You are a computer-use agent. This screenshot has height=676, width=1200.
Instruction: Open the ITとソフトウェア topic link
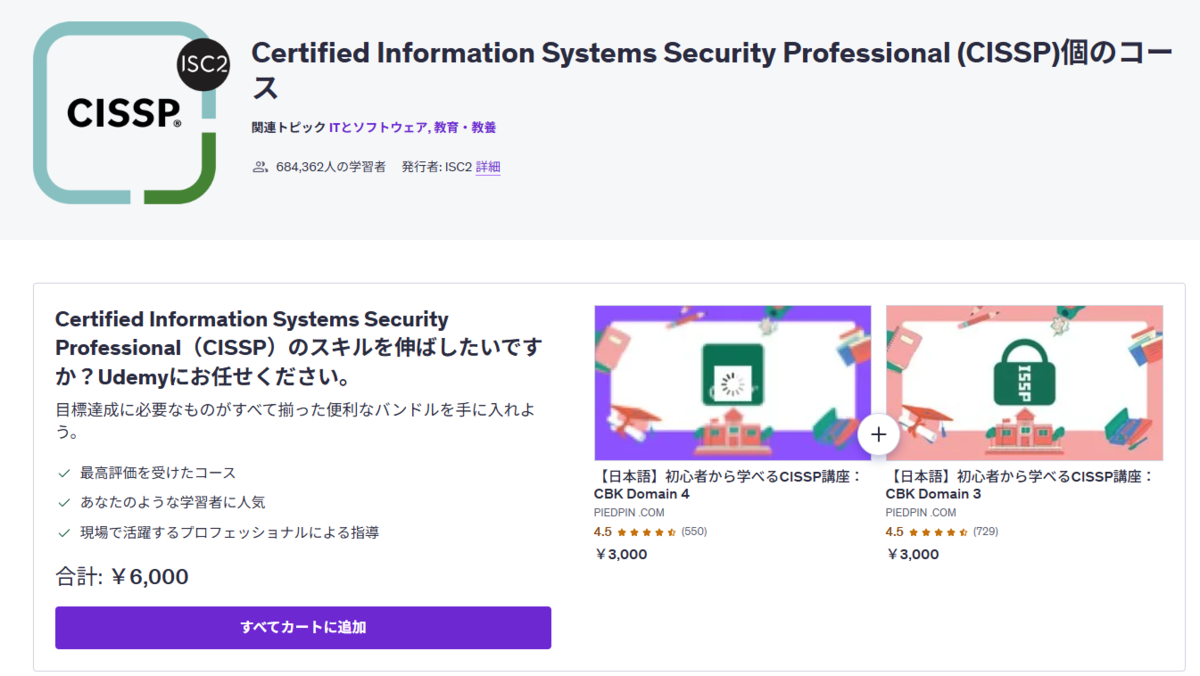[379, 127]
